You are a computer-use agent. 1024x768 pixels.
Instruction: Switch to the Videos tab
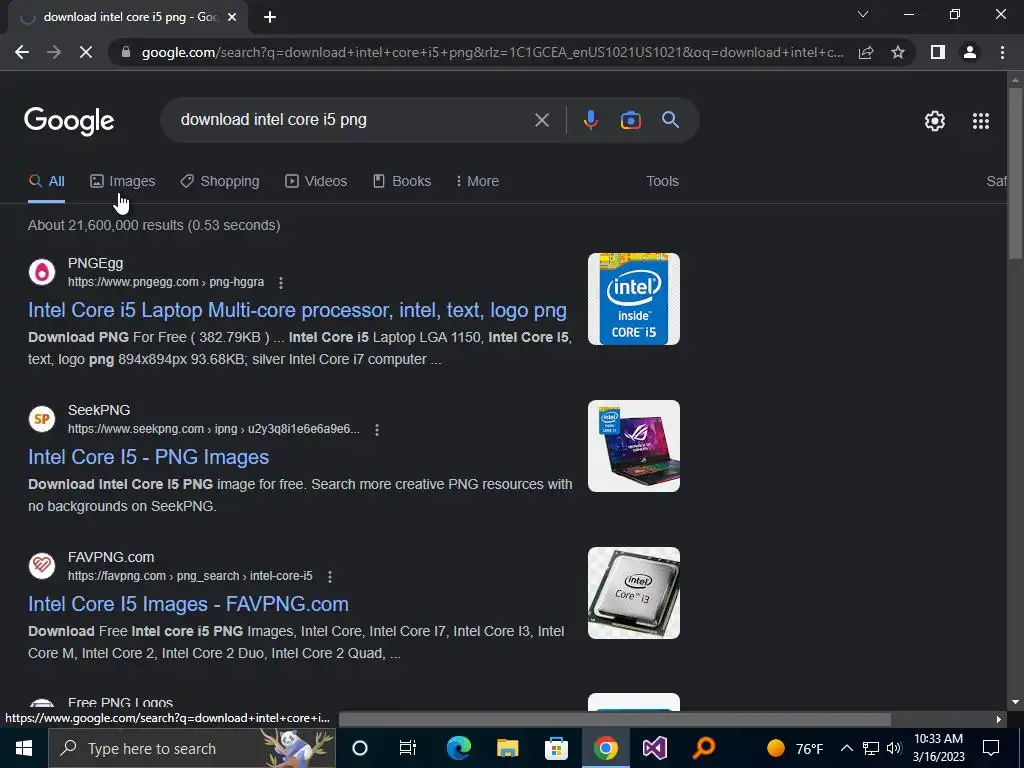pos(316,181)
